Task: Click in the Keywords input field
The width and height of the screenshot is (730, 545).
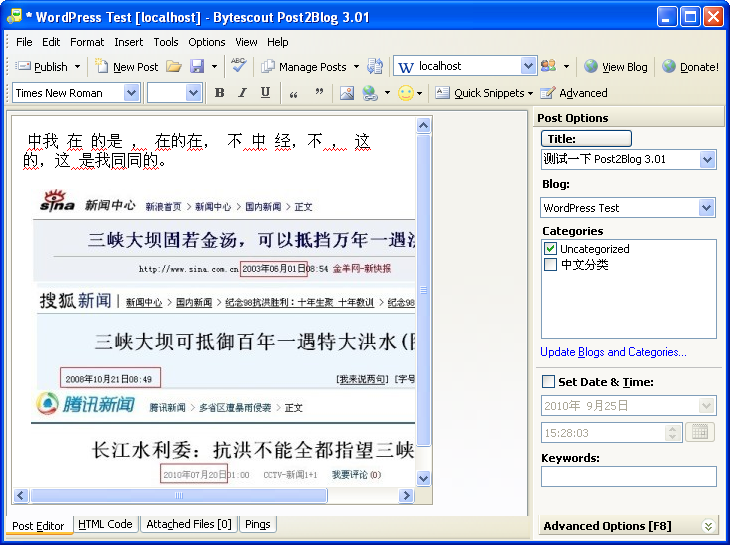Action: click(628, 477)
